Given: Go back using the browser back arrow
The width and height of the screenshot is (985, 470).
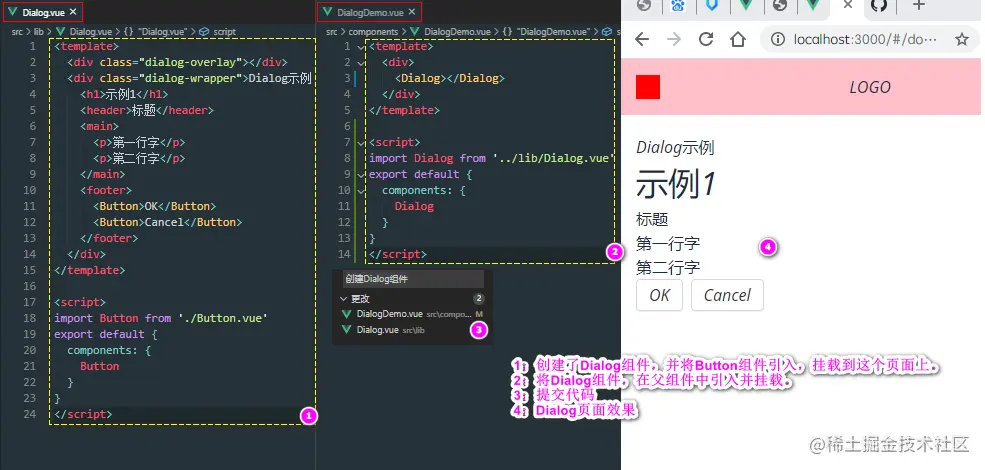Looking at the screenshot, I should tap(641, 40).
